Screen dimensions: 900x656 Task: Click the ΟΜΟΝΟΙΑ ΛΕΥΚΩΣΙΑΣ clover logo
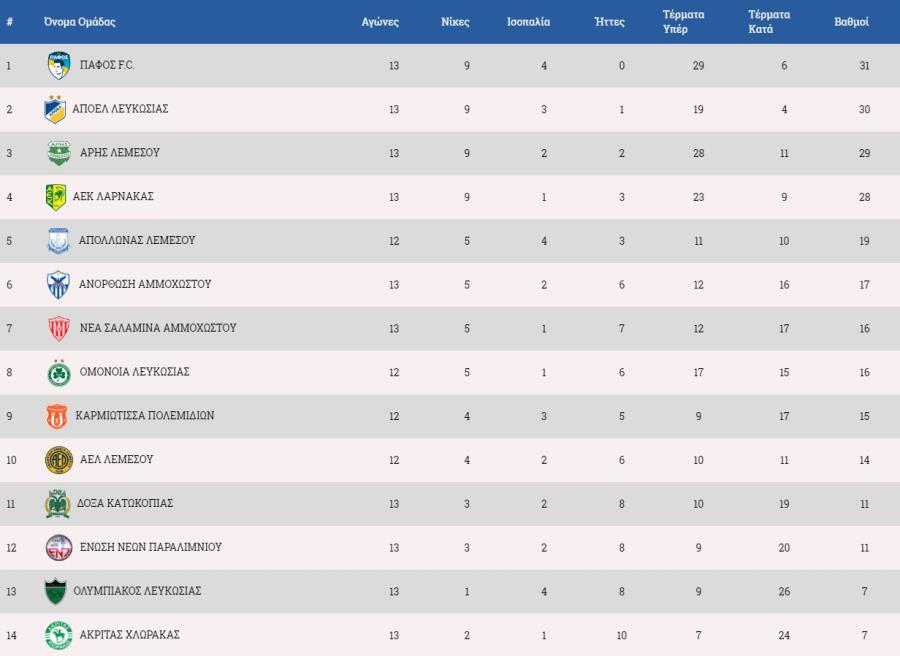[x=59, y=372]
